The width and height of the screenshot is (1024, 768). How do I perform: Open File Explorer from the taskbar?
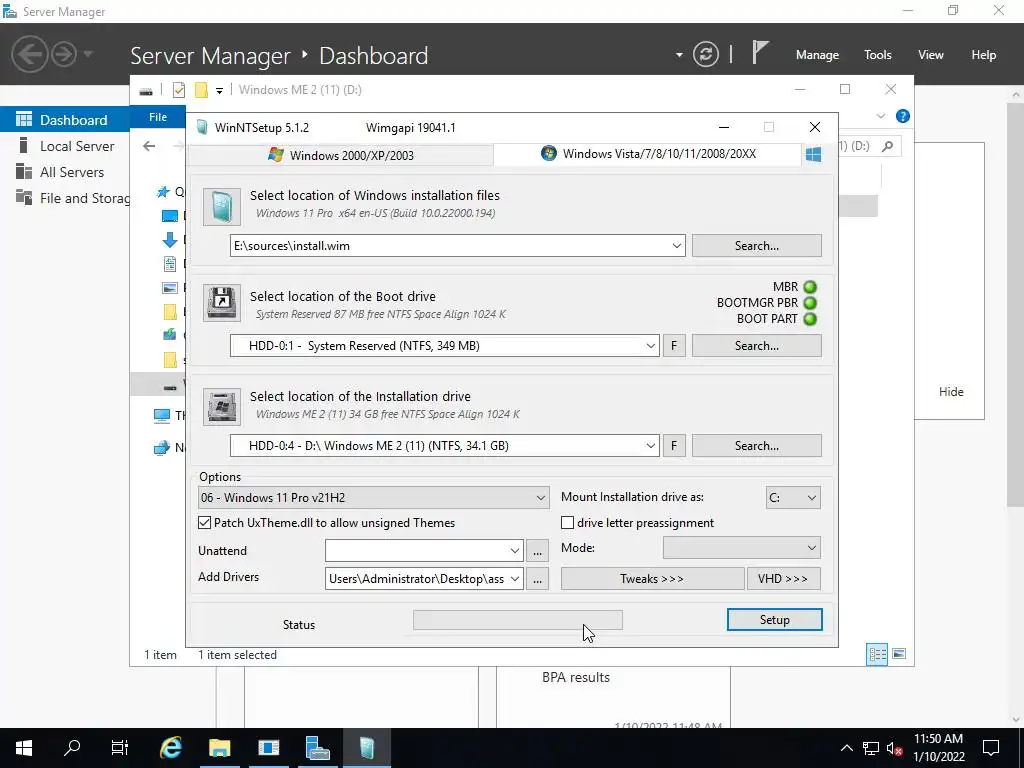(x=220, y=748)
